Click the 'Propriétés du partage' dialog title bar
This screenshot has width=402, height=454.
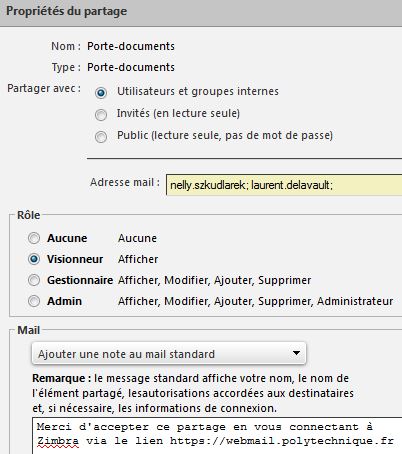click(201, 13)
